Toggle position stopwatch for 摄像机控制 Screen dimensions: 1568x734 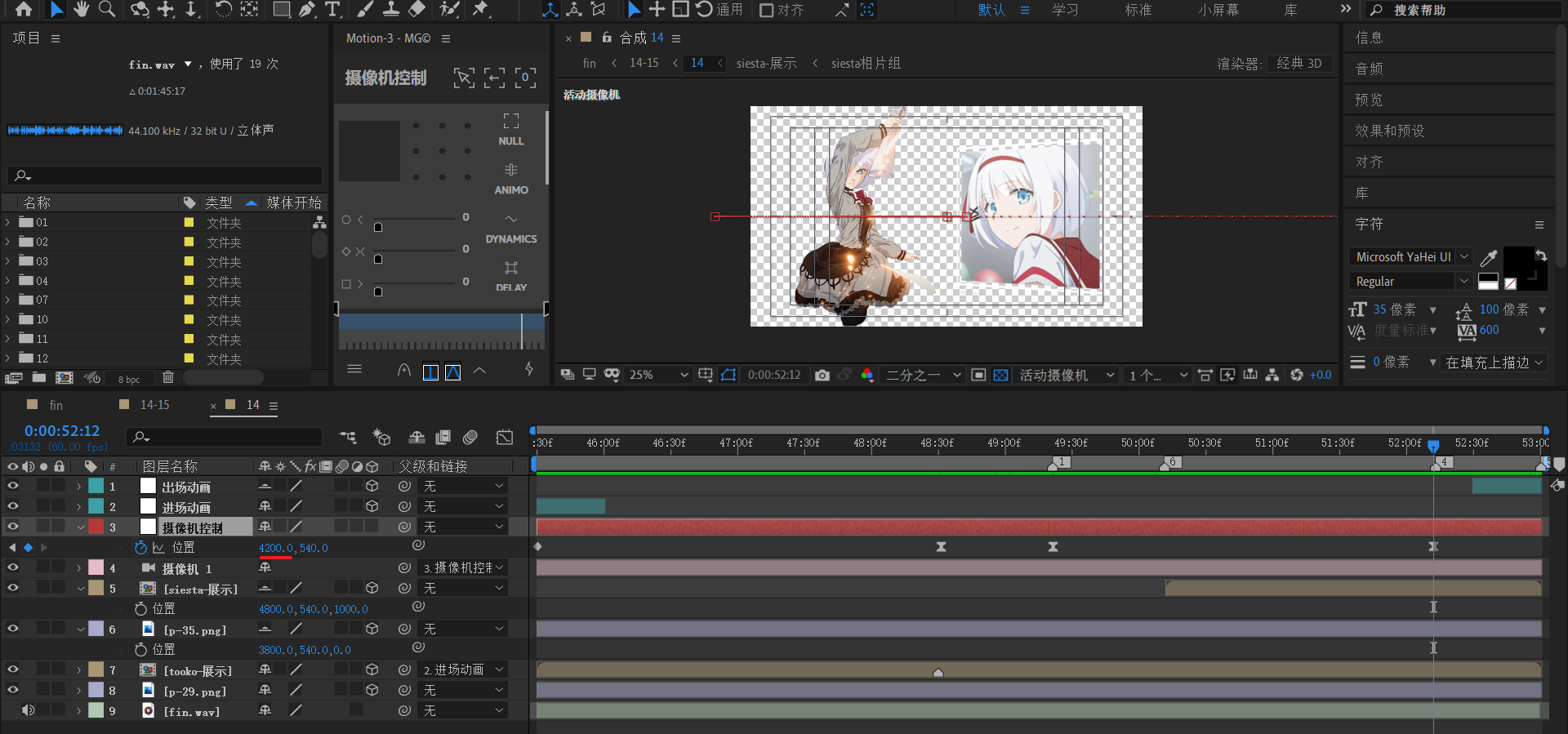pos(140,547)
